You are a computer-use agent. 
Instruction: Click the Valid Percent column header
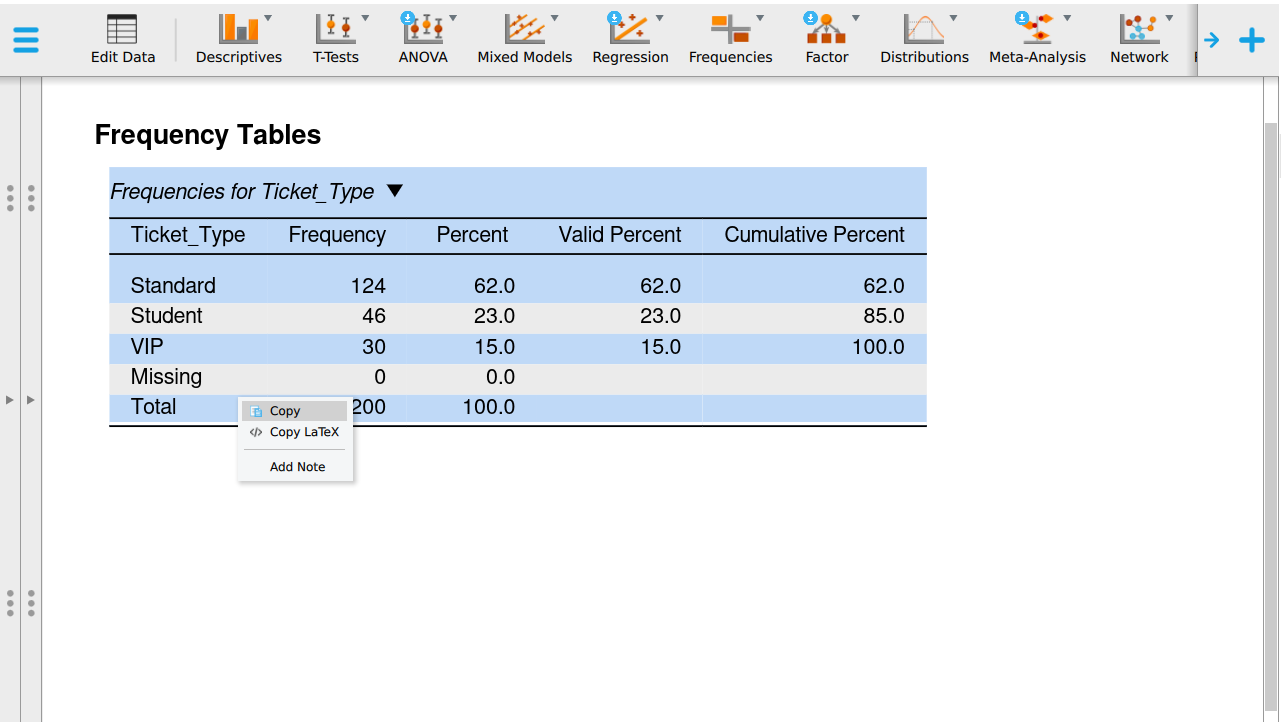(x=620, y=235)
